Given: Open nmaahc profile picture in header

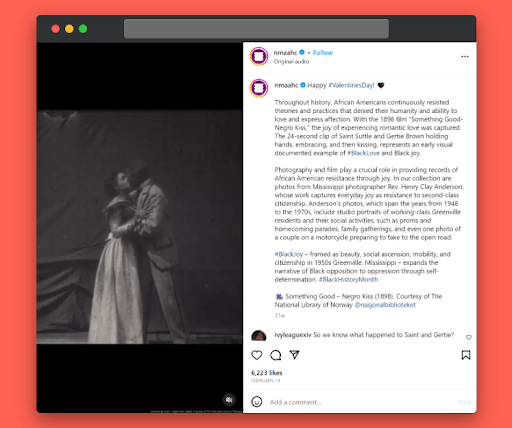Looking at the screenshot, I should pos(259,56).
